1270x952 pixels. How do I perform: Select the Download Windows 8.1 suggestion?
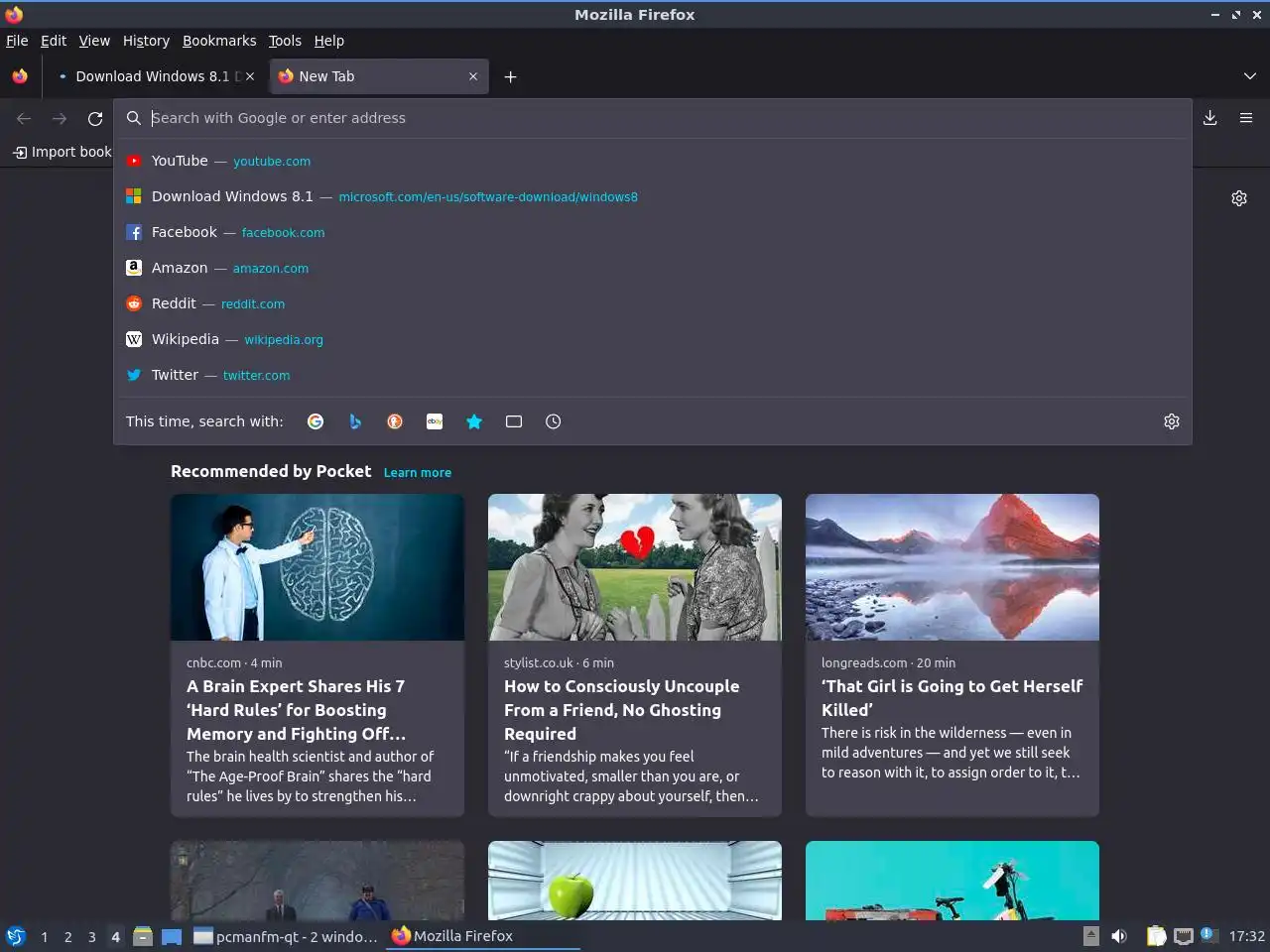(653, 196)
